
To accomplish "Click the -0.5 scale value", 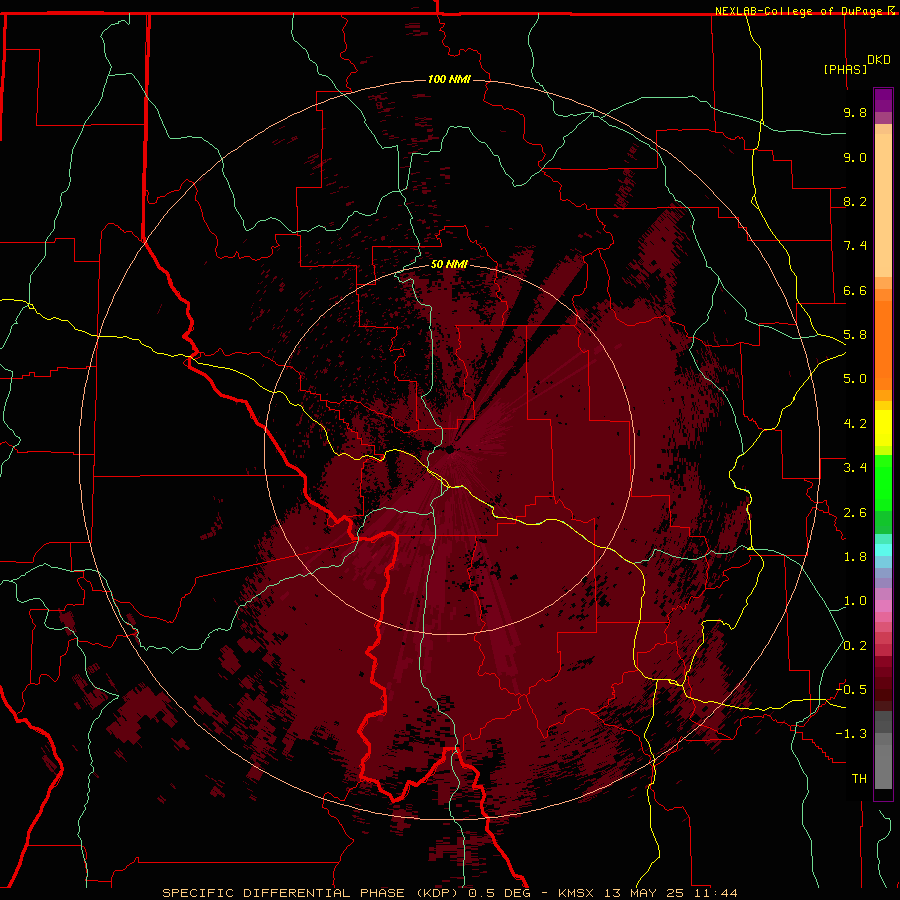I will click(x=851, y=690).
